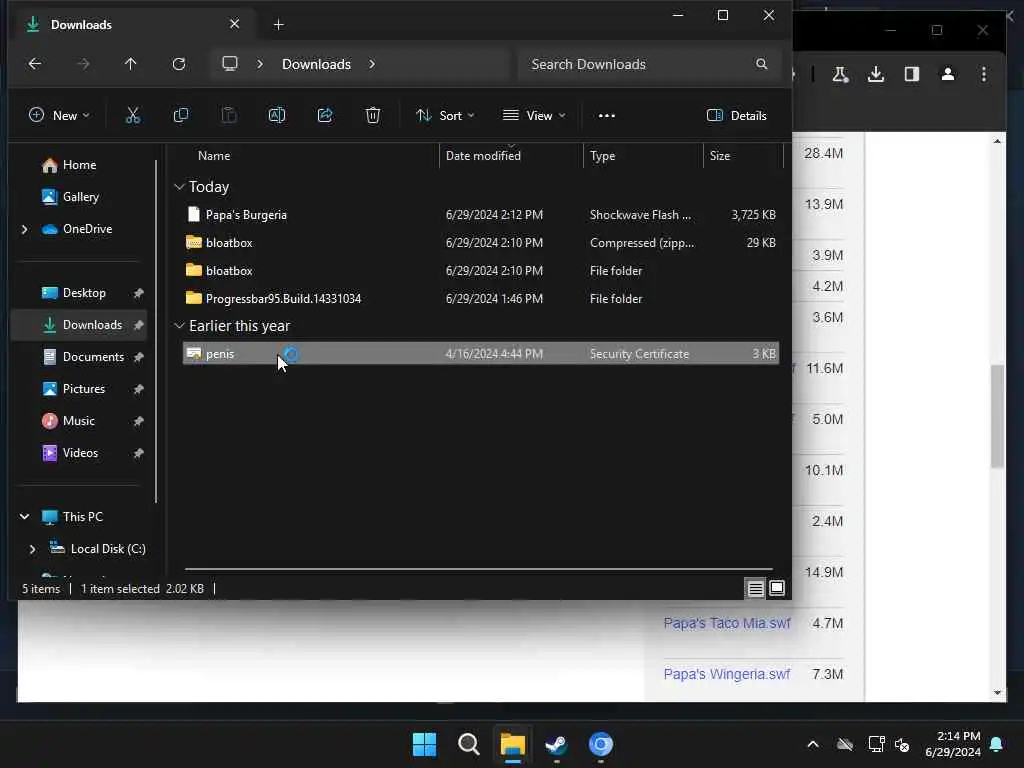Click the Downloads segment in address bar

(316, 64)
